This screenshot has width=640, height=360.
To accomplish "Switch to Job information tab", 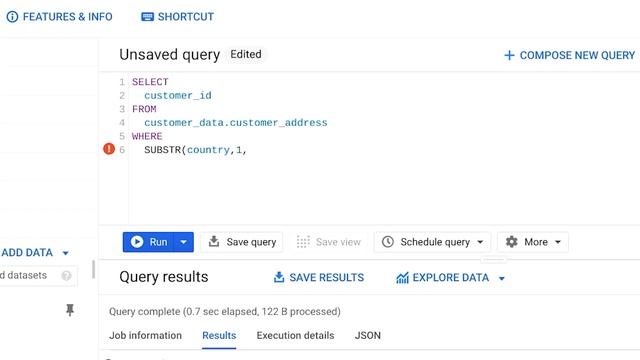I will click(x=145, y=336).
